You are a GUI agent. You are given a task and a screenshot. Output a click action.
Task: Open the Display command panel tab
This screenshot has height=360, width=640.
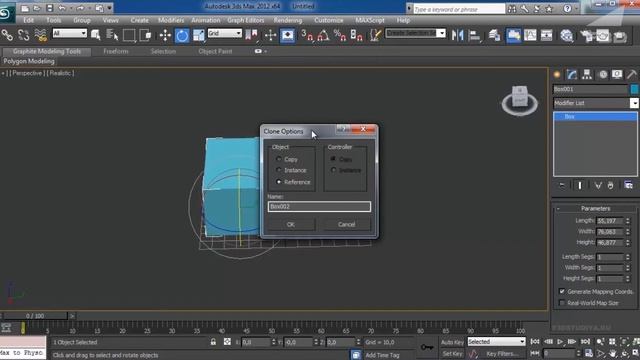pyautogui.click(x=617, y=74)
